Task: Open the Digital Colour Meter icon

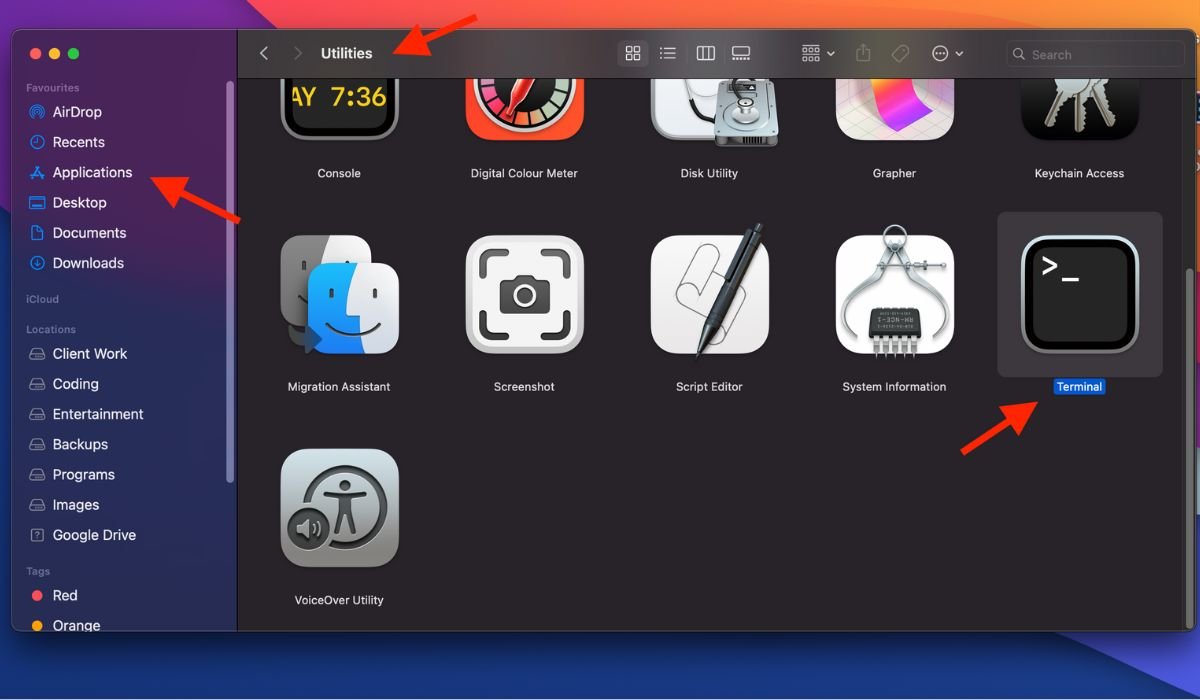Action: coord(524,109)
